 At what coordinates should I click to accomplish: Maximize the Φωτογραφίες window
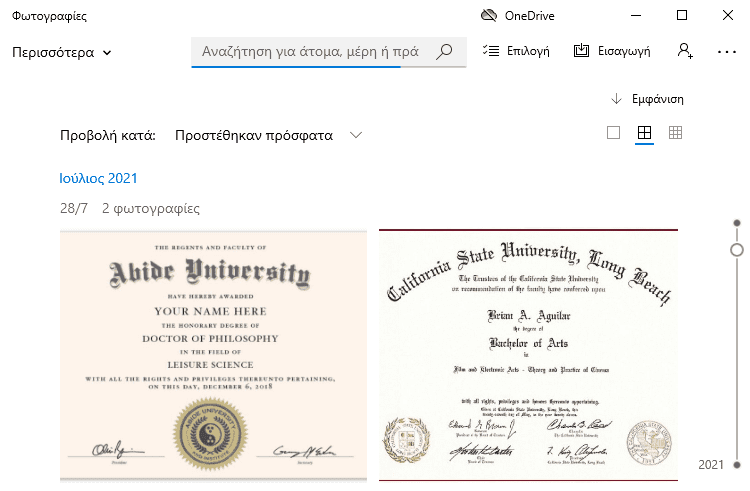pyautogui.click(x=682, y=15)
